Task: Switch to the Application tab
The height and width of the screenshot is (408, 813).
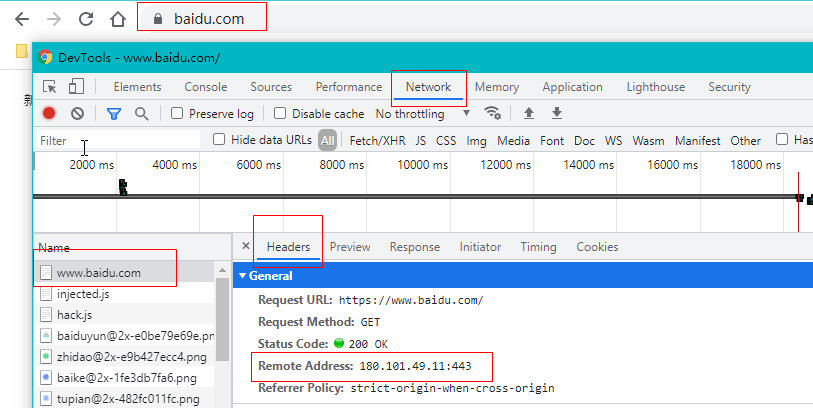Action: [572, 87]
